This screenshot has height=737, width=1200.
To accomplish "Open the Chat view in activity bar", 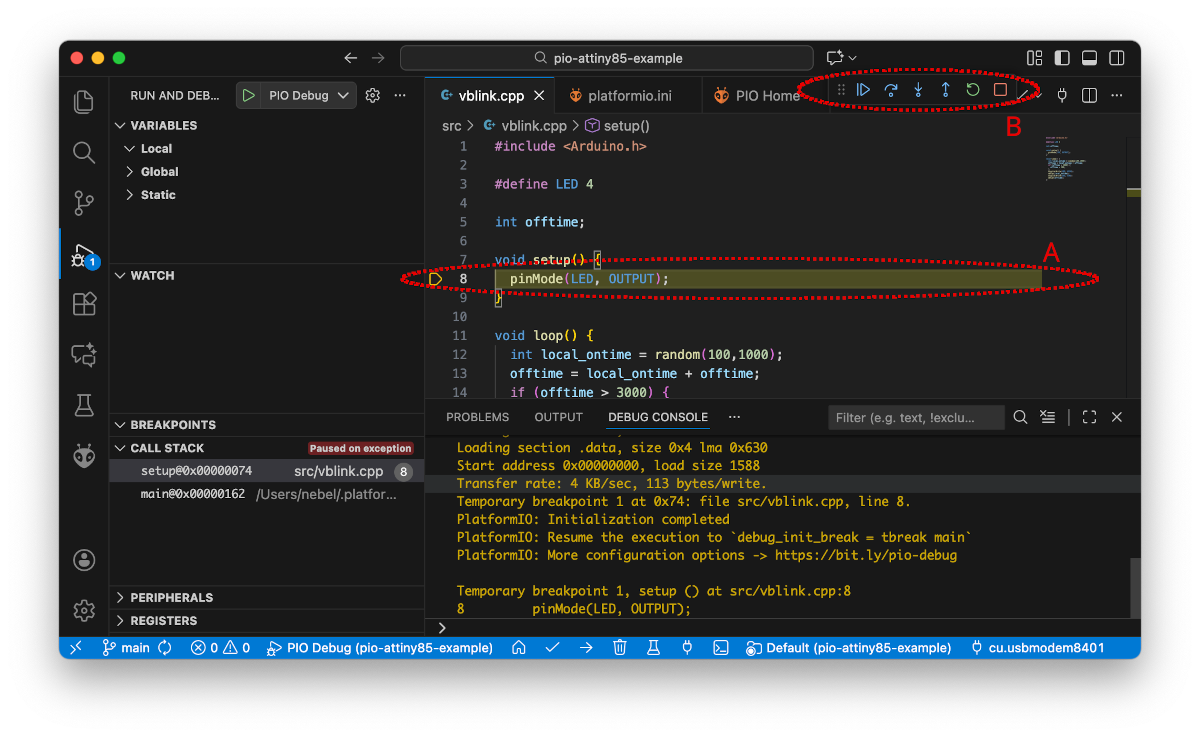I will pyautogui.click(x=84, y=355).
